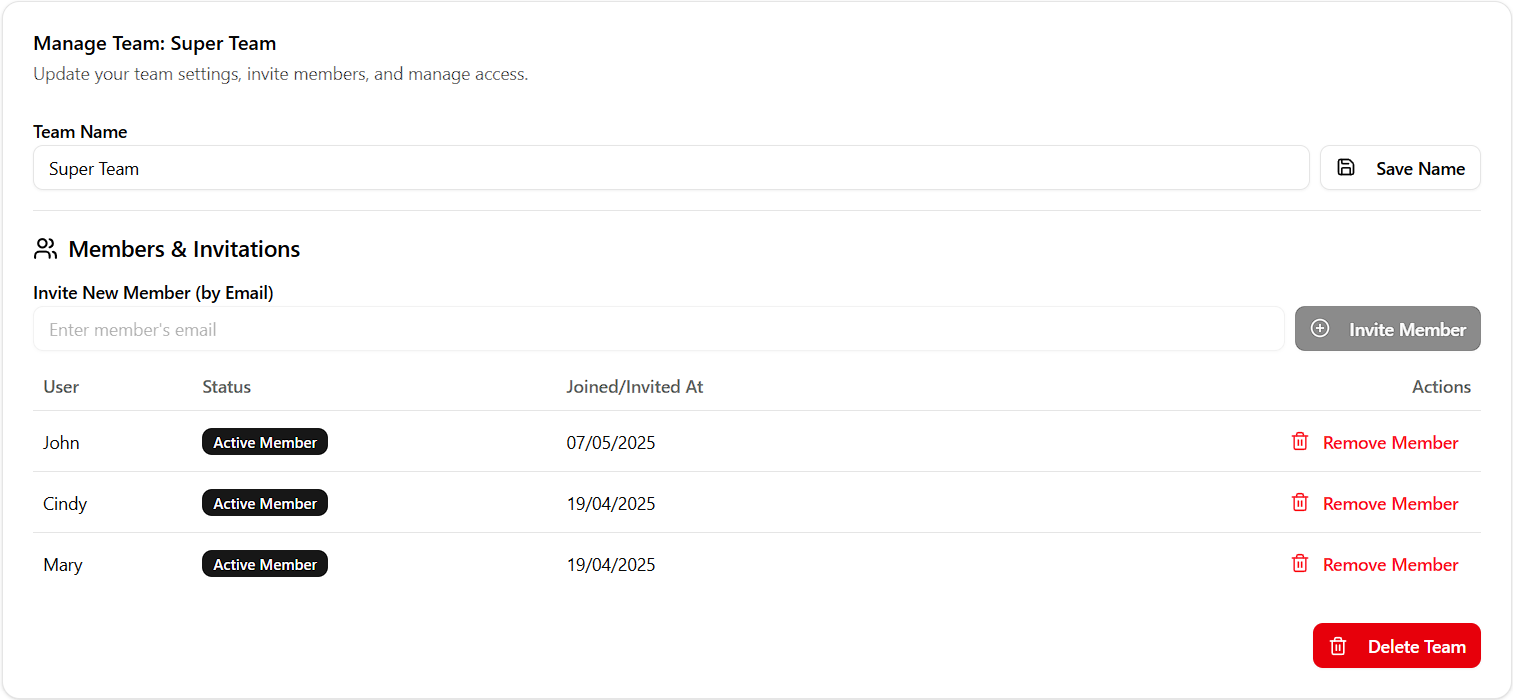The height and width of the screenshot is (700, 1513).
Task: Click Mary's Active Member status badge
Action: point(265,564)
